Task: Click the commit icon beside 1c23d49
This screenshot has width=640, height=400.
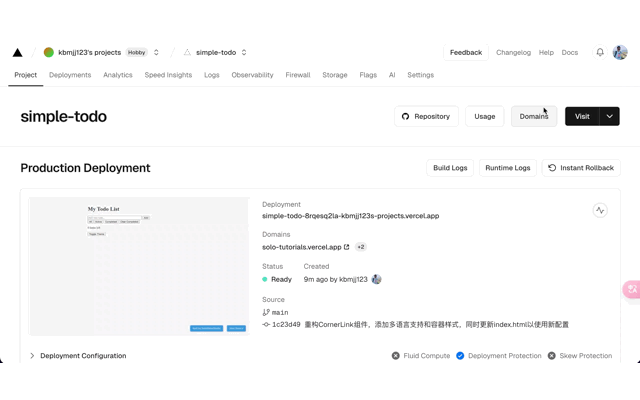Action: [266, 324]
